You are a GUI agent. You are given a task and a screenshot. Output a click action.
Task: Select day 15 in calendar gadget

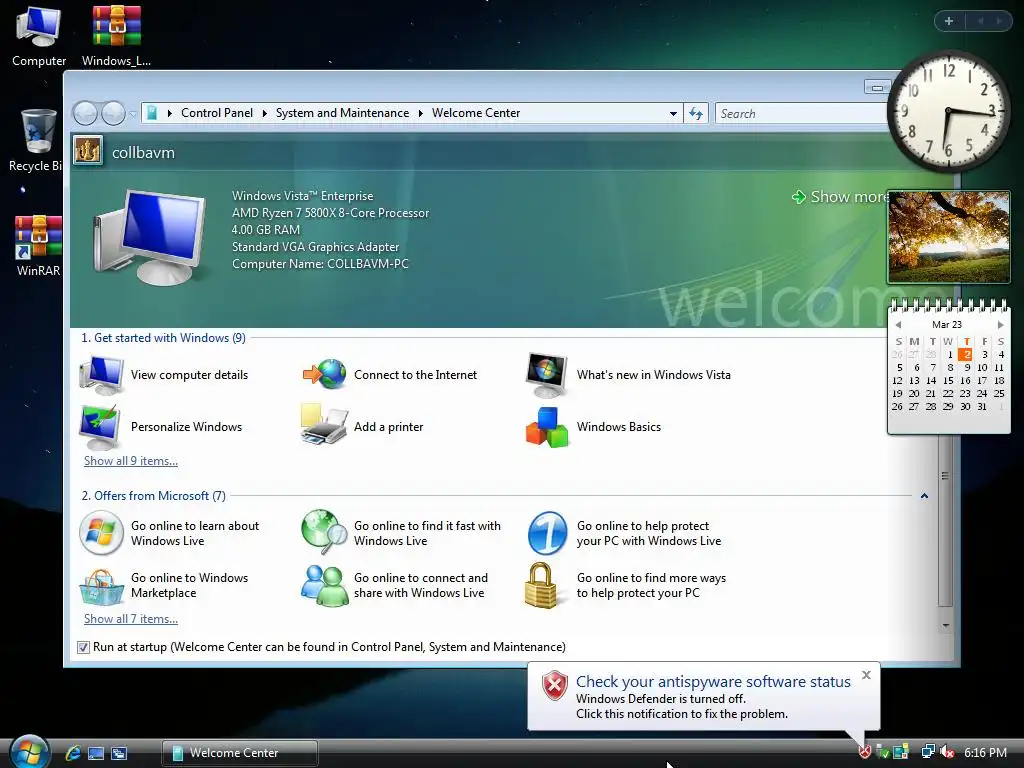pos(948,381)
